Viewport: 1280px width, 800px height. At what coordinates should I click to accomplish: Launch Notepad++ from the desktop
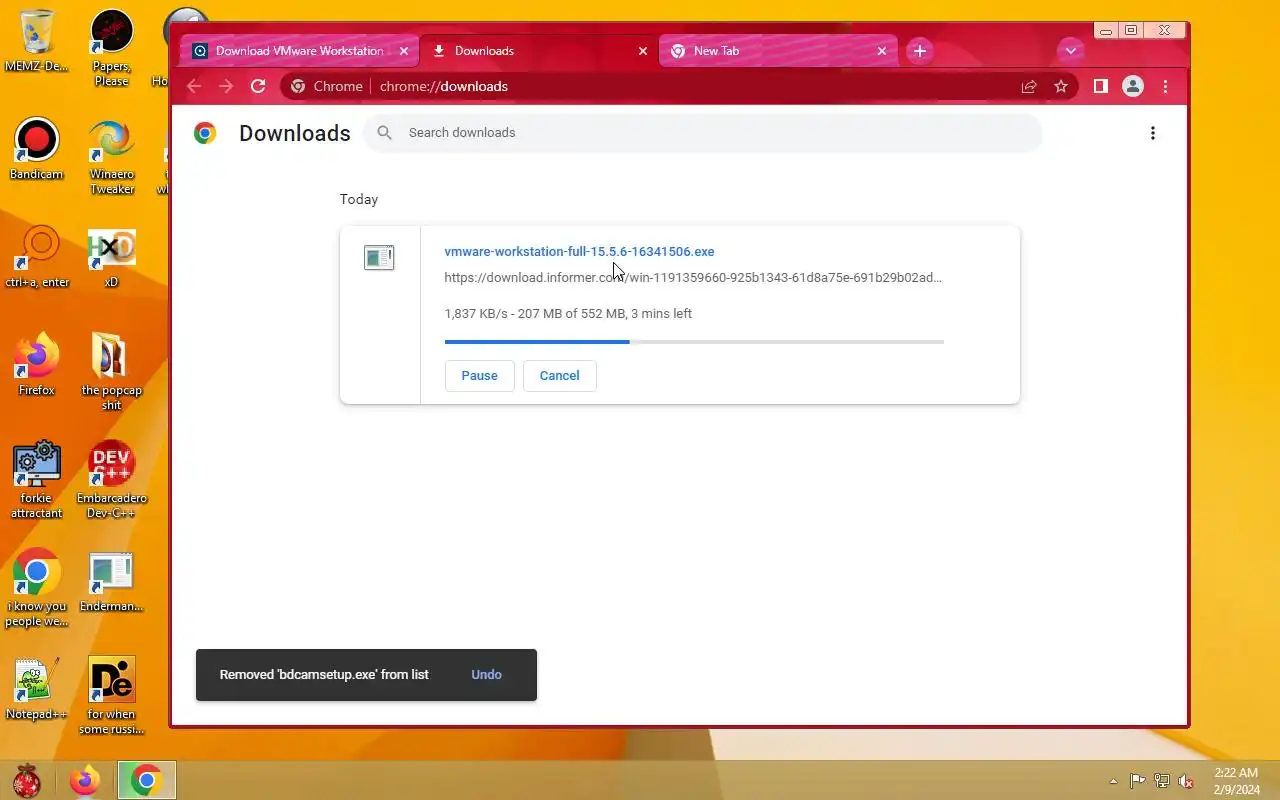pyautogui.click(x=36, y=690)
